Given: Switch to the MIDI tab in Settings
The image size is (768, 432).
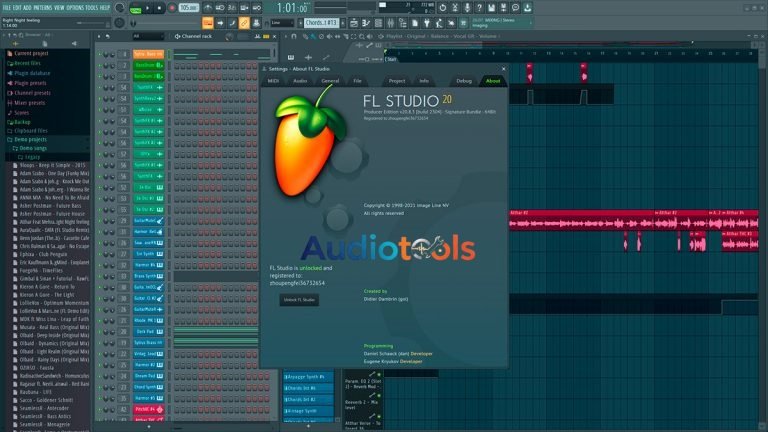Looking at the screenshot, I should point(273,81).
